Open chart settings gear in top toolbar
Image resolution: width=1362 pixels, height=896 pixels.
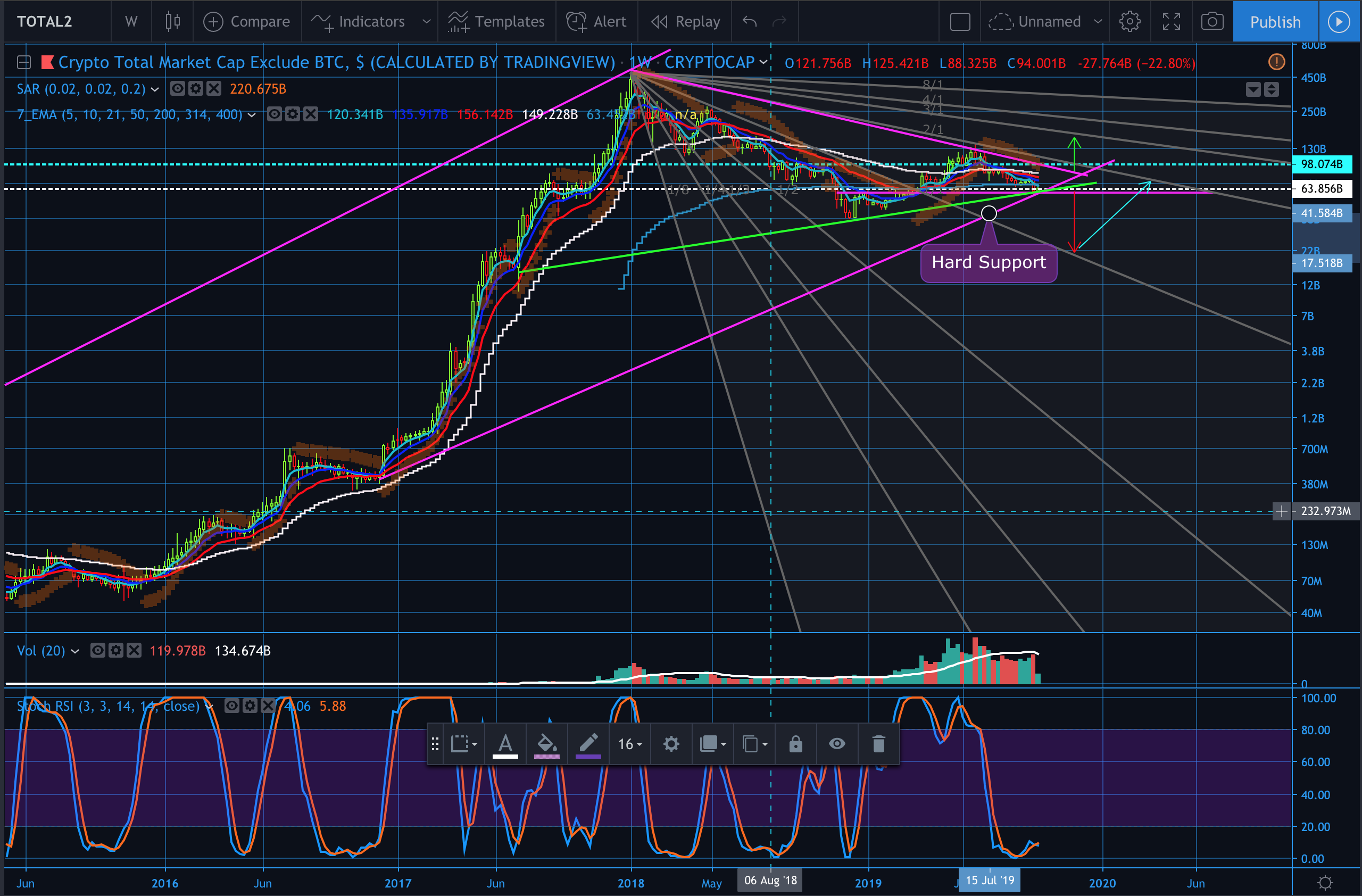1129,22
